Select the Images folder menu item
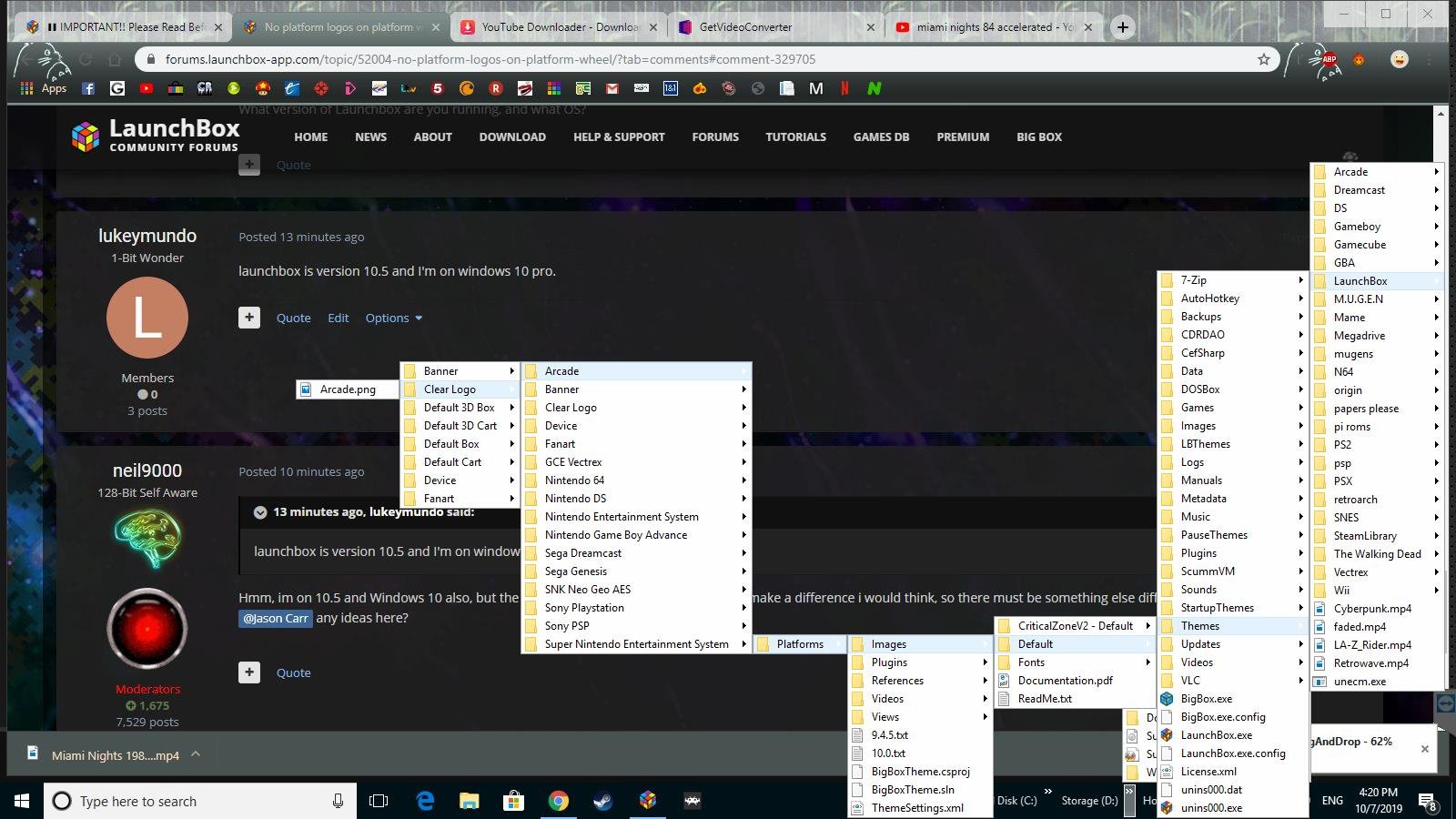The image size is (1456, 819). click(x=919, y=644)
